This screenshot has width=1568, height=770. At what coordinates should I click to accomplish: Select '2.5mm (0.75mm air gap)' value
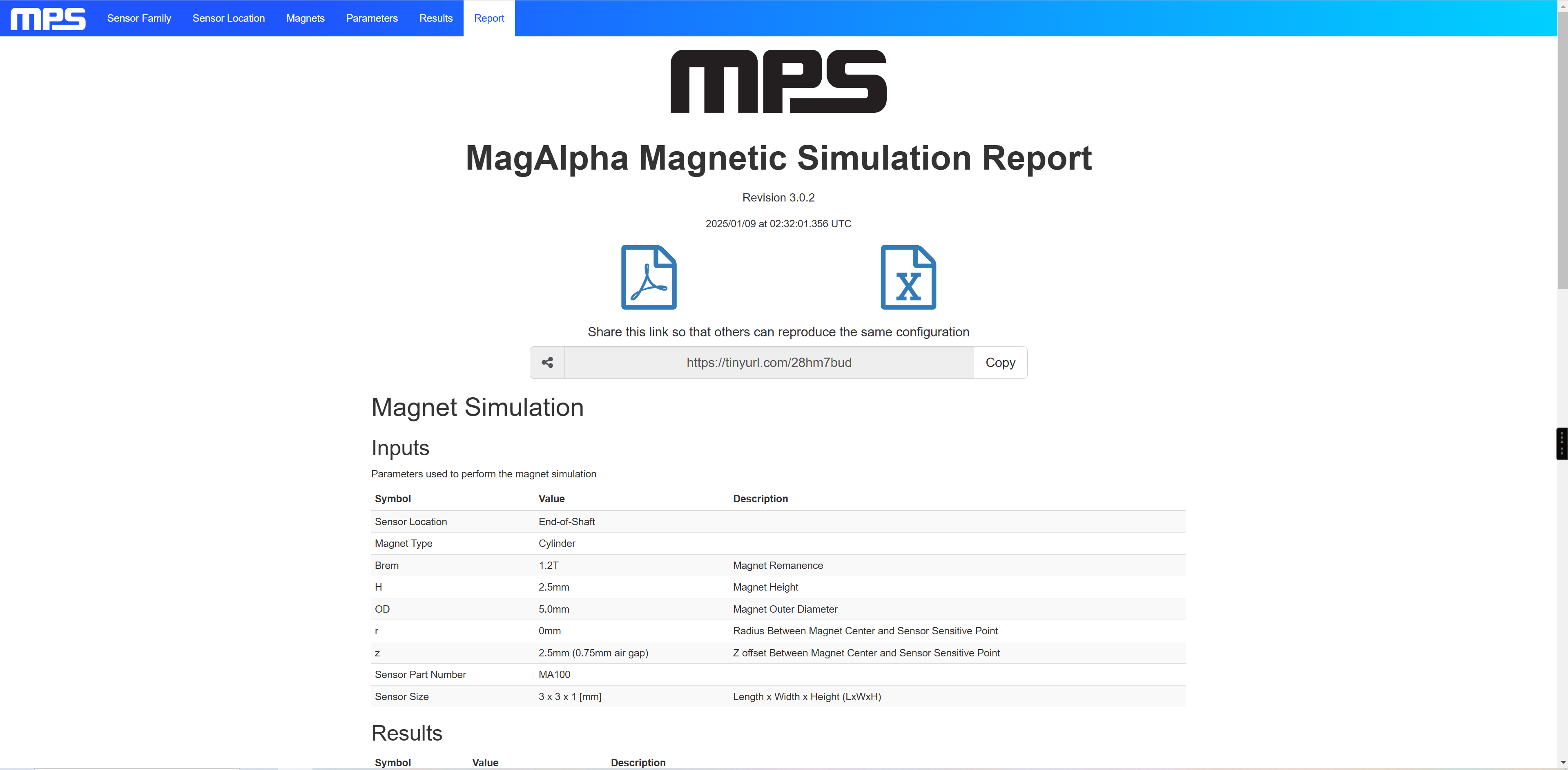(593, 653)
